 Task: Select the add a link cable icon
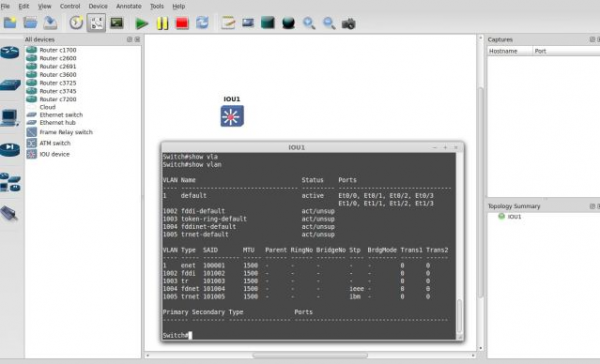[x=9, y=213]
